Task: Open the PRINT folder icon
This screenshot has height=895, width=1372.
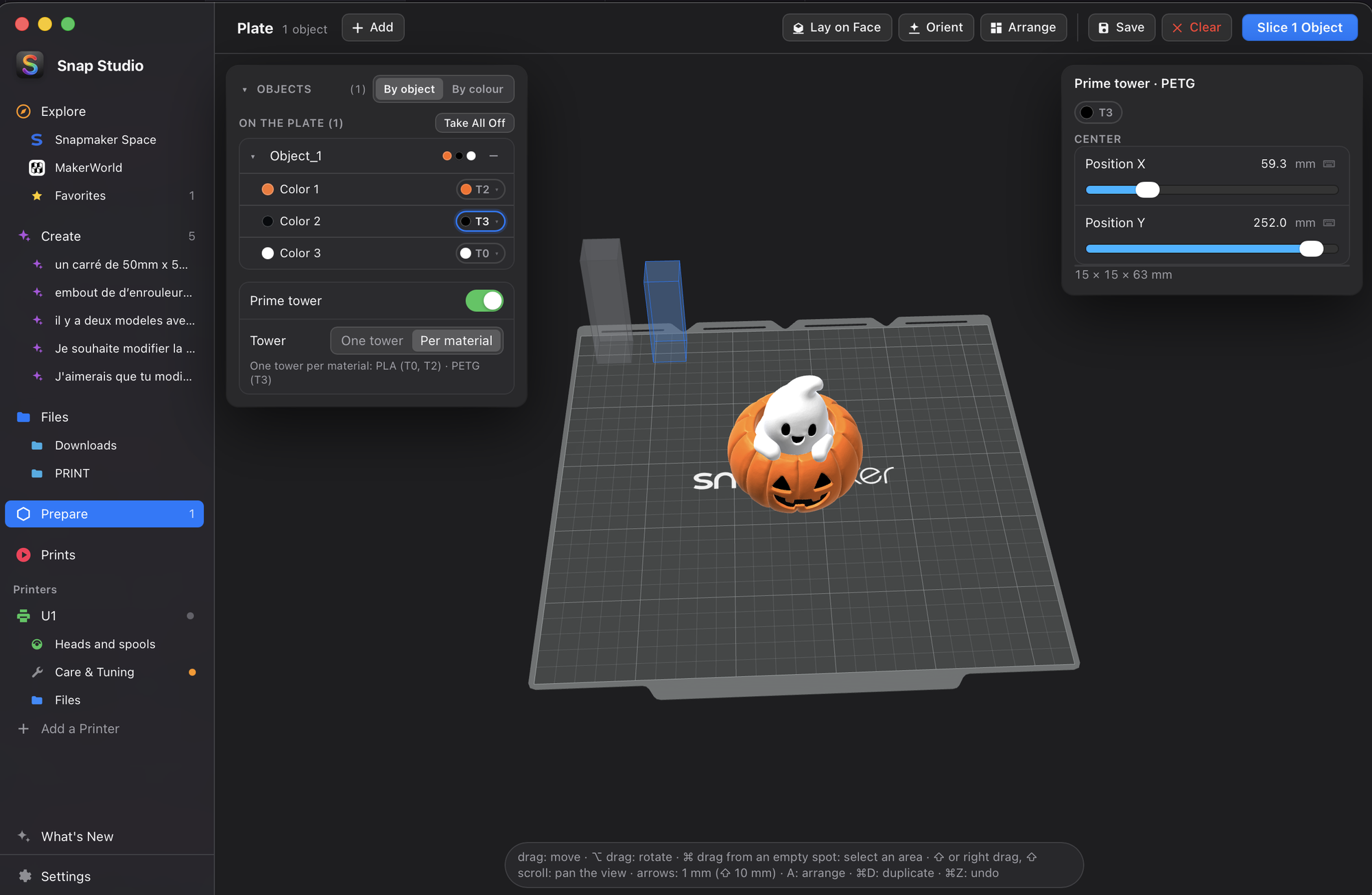Action: (x=37, y=473)
